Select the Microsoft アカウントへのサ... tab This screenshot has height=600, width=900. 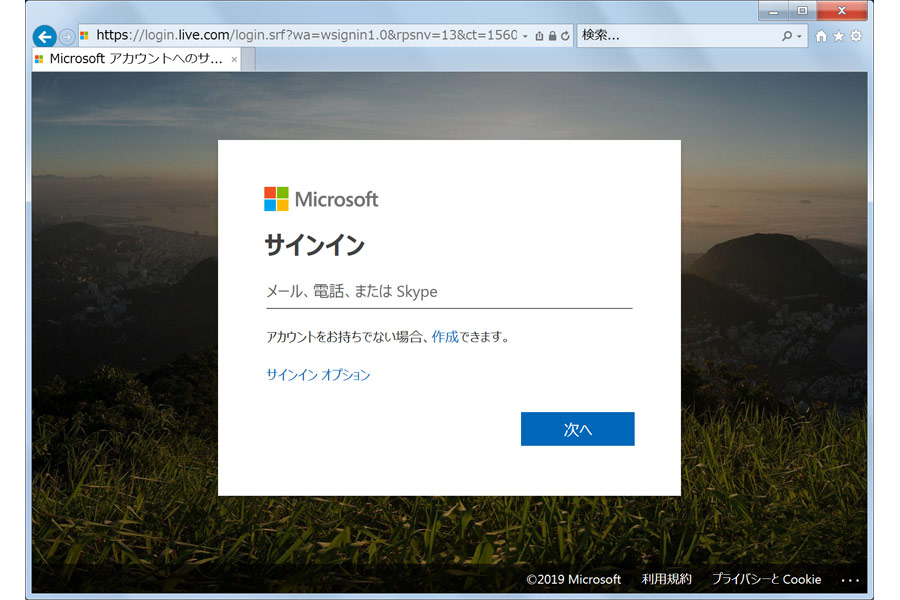click(x=136, y=59)
